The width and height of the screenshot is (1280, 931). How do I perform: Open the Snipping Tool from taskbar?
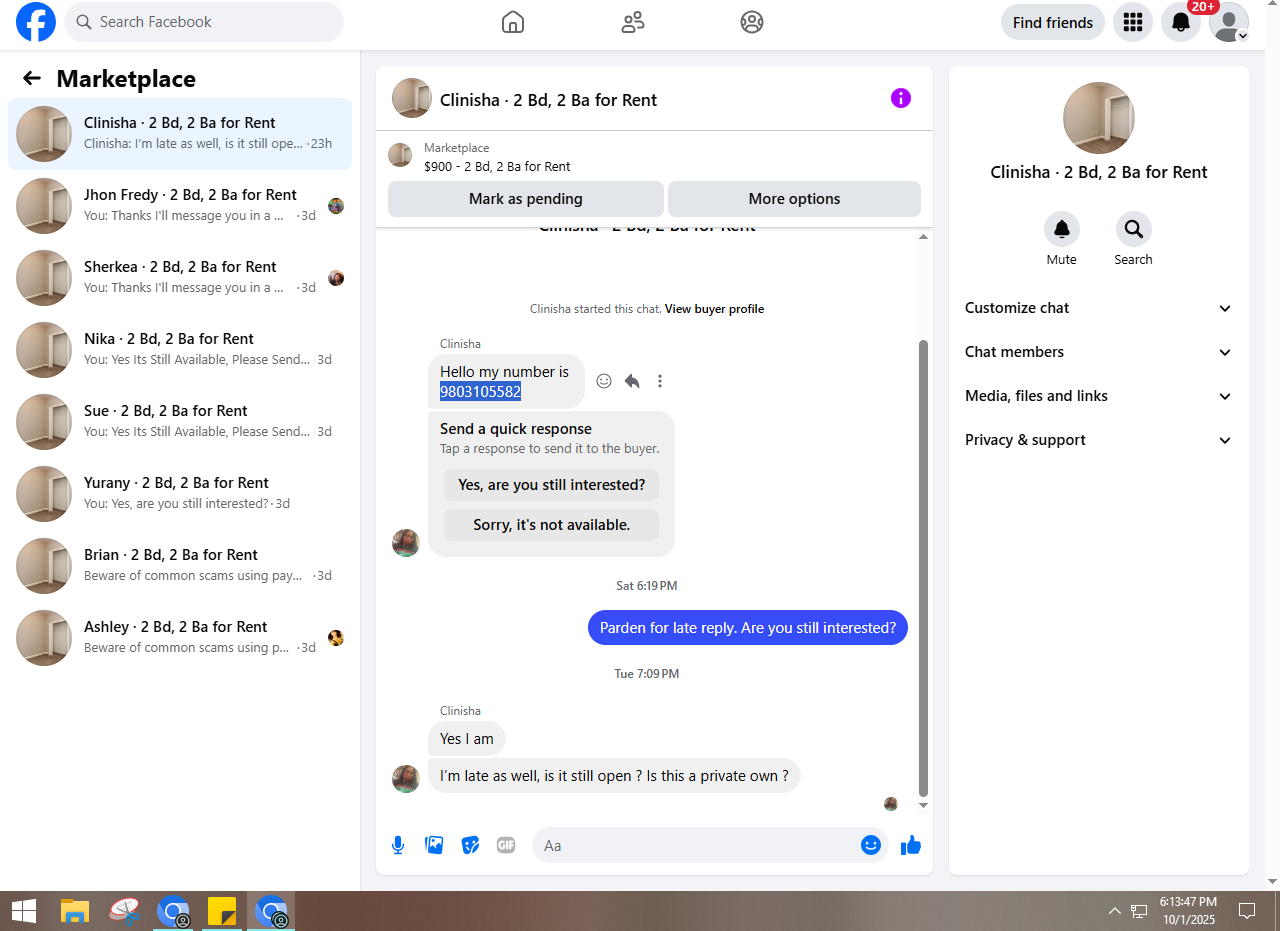124,911
